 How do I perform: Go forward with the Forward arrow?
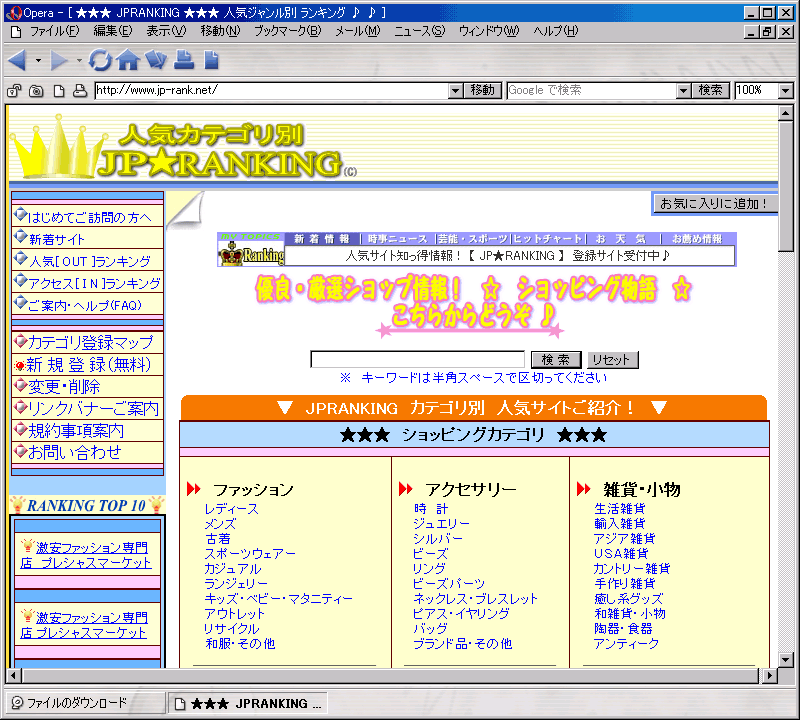click(58, 60)
